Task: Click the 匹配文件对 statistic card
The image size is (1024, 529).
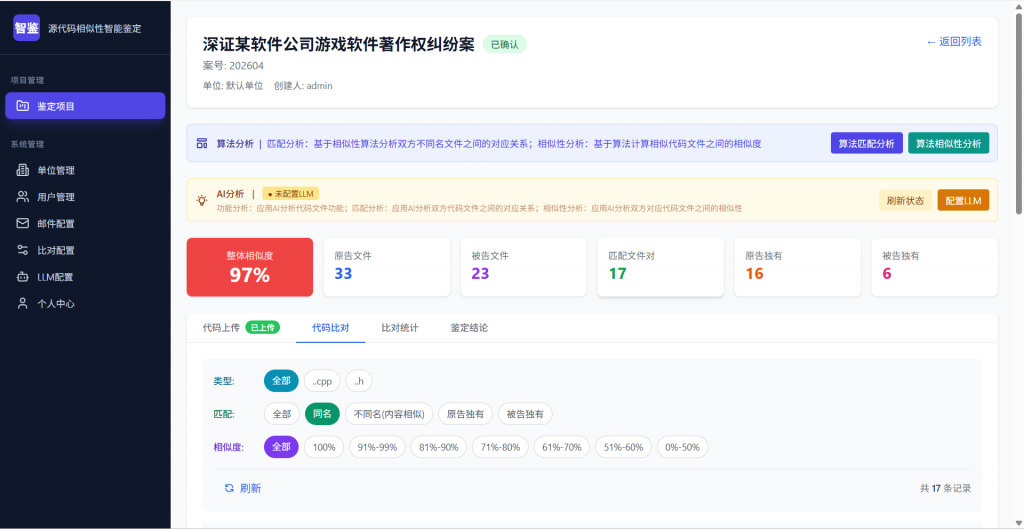Action: click(660, 267)
